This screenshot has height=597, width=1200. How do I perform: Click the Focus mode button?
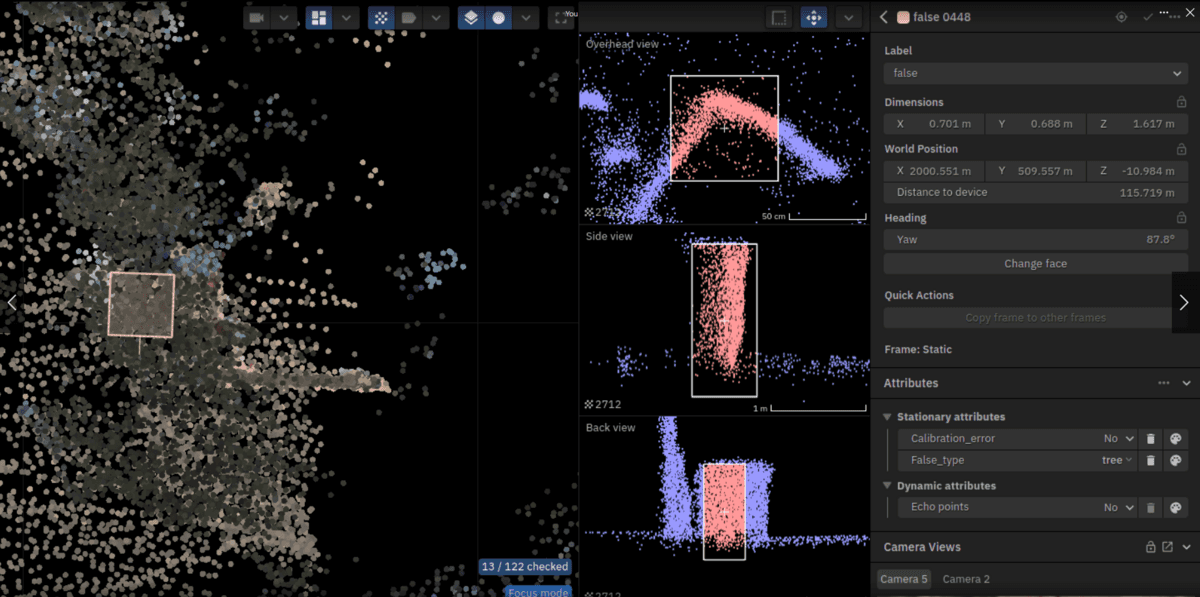[x=538, y=592]
